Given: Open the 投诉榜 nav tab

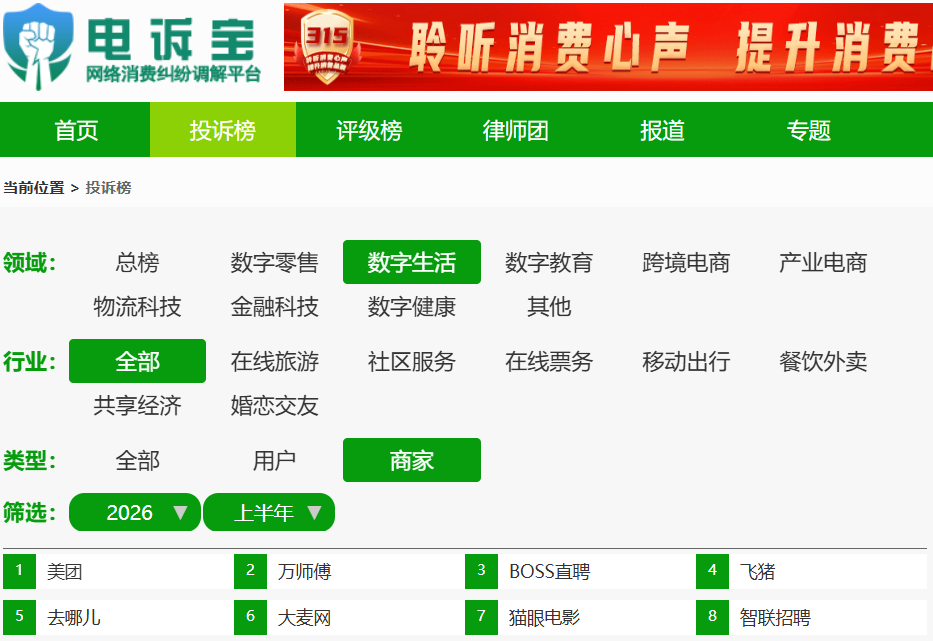Looking at the screenshot, I should [223, 130].
